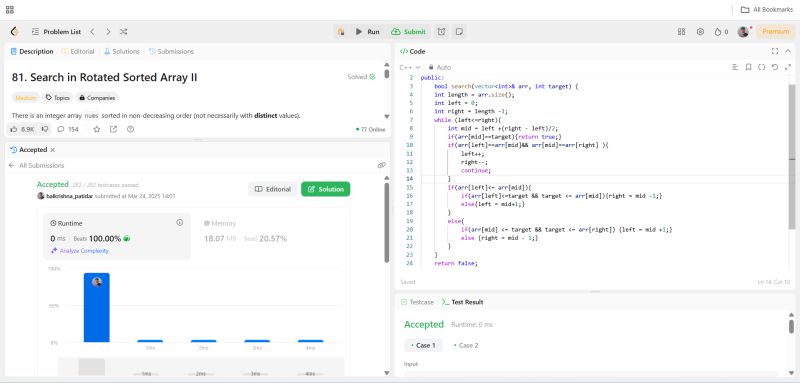
Task: Open the user profile avatar
Action: [743, 32]
